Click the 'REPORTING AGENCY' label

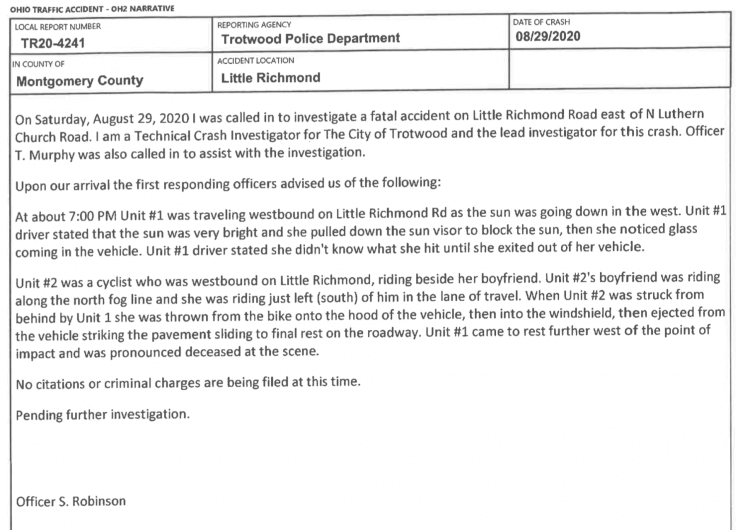pos(254,25)
